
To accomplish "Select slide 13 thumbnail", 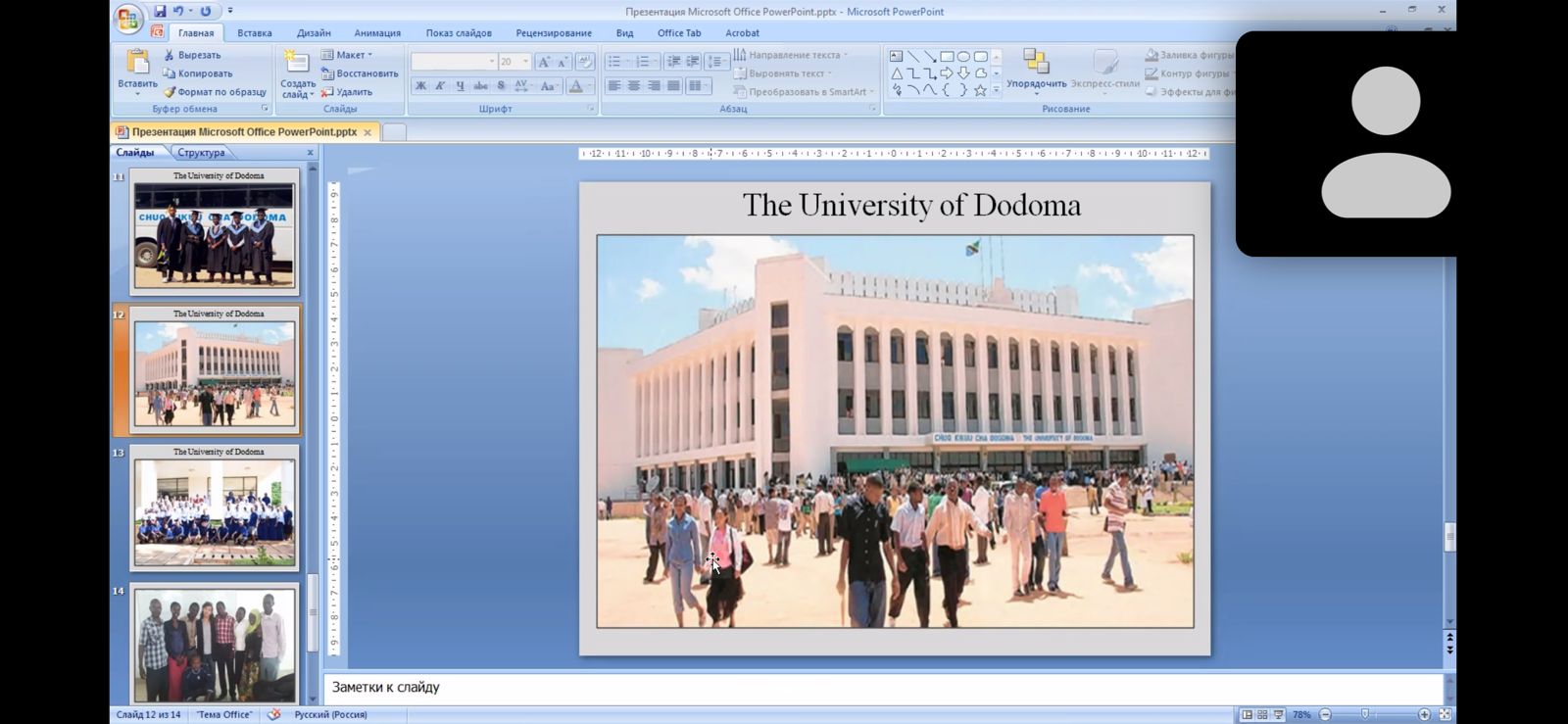I will (215, 507).
